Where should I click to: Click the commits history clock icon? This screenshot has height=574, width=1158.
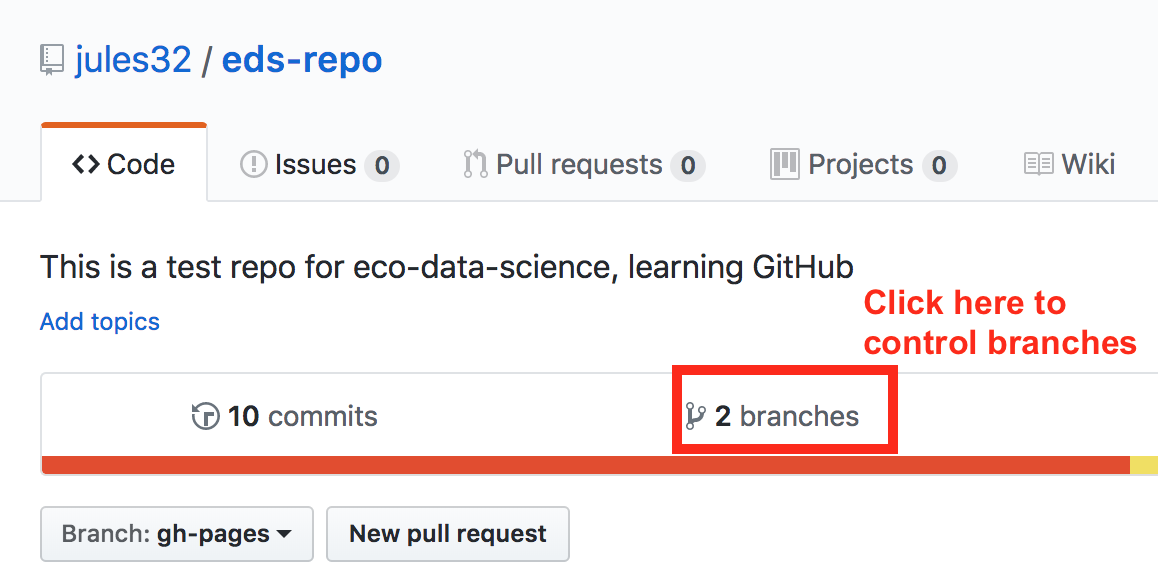point(205,416)
